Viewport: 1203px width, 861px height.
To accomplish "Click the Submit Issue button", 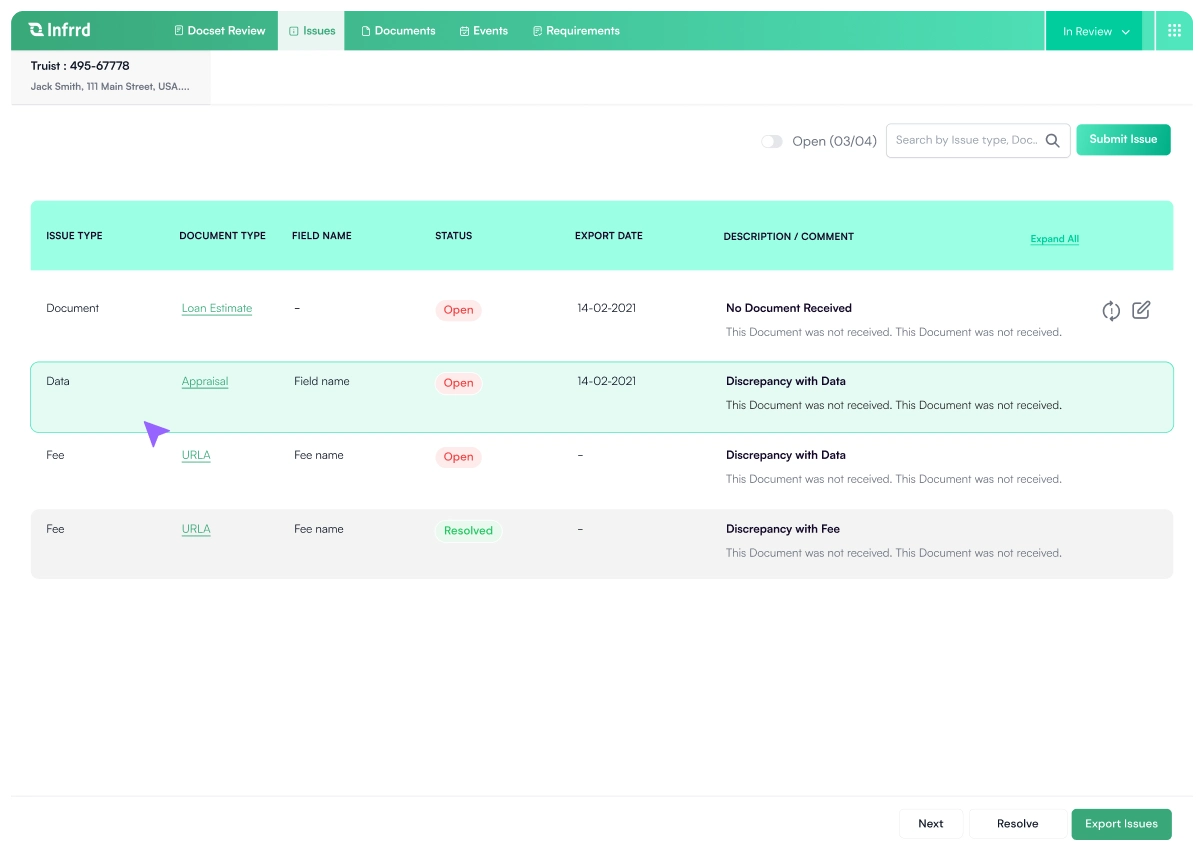I will [x=1123, y=140].
